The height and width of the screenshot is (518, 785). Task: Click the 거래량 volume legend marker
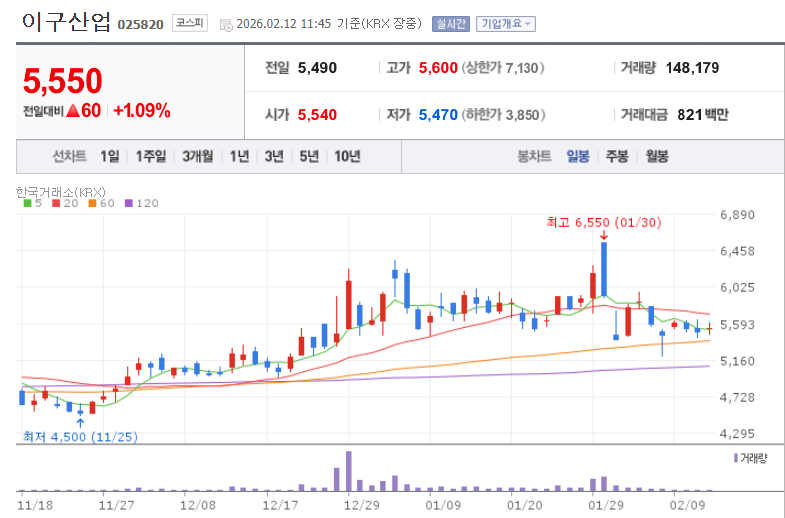point(735,458)
